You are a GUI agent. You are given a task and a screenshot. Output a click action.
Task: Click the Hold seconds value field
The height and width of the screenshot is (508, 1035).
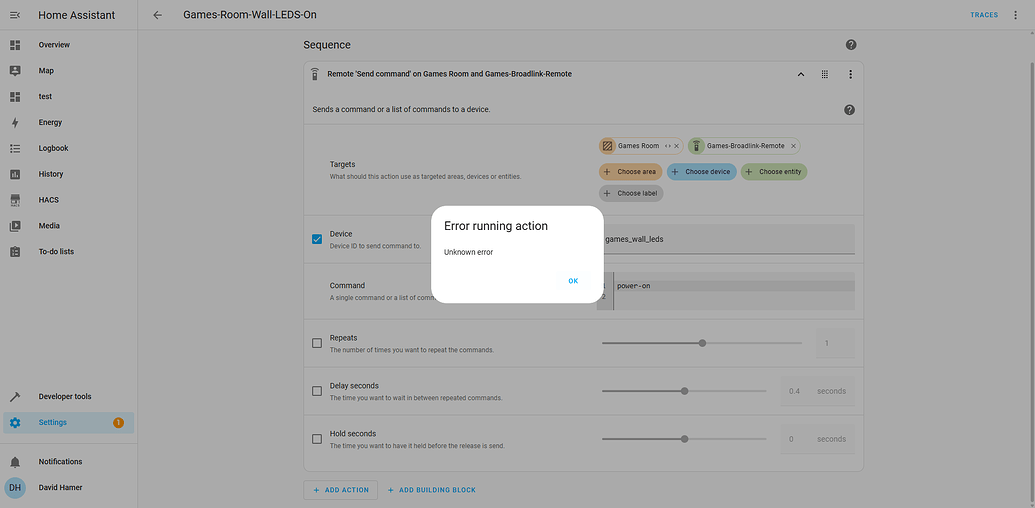tap(818, 439)
